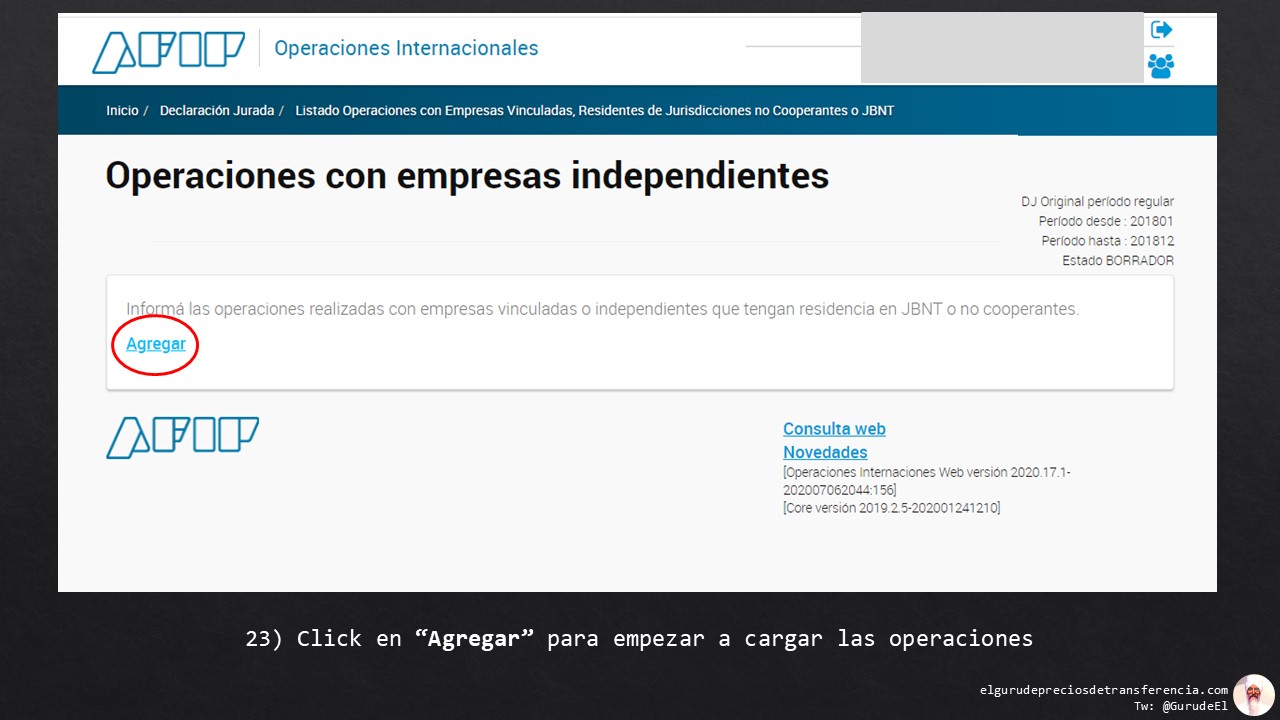The height and width of the screenshot is (720, 1280).
Task: Click the AFIP logo in the footer
Action: point(182,437)
